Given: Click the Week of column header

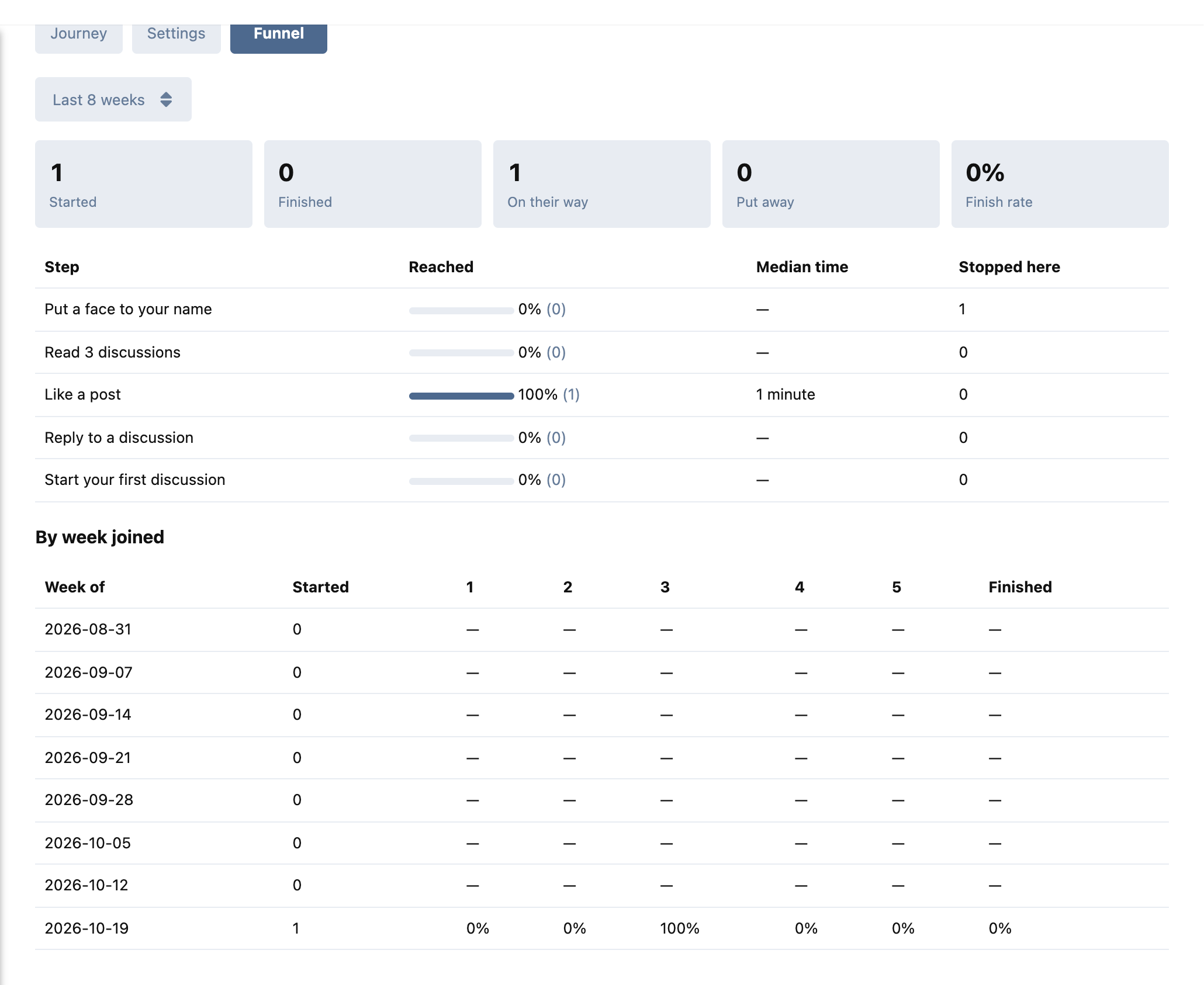Looking at the screenshot, I should click(x=75, y=587).
